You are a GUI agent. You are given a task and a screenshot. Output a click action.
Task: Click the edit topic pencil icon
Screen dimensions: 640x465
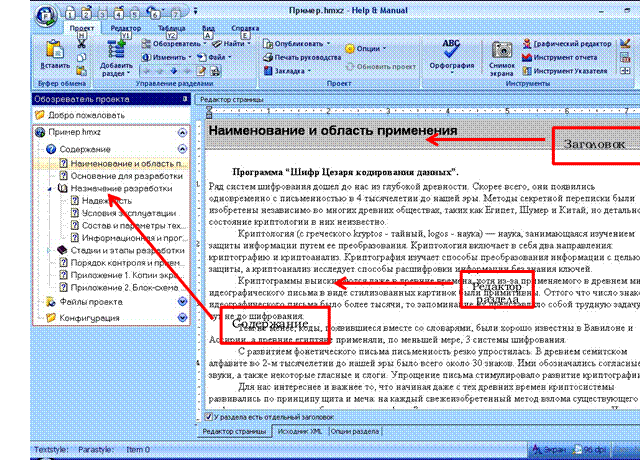click(x=201, y=71)
